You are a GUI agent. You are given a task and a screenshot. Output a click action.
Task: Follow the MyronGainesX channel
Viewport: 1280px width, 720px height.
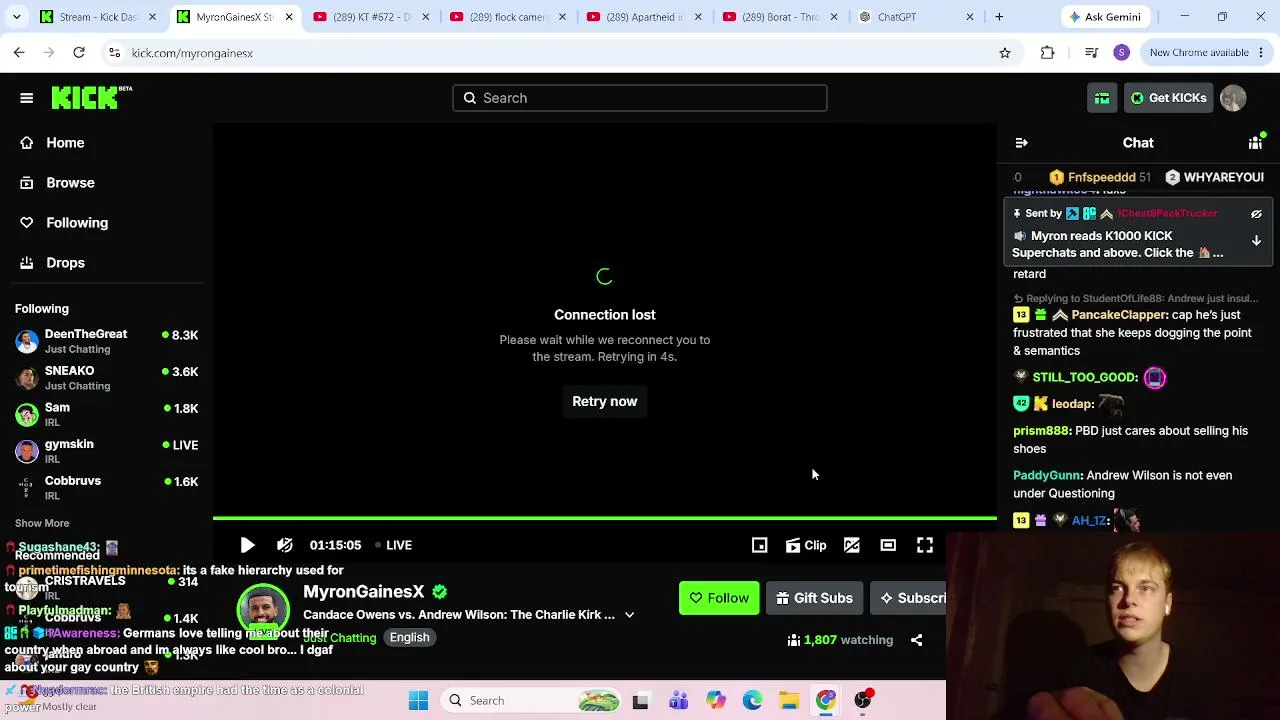coord(719,598)
